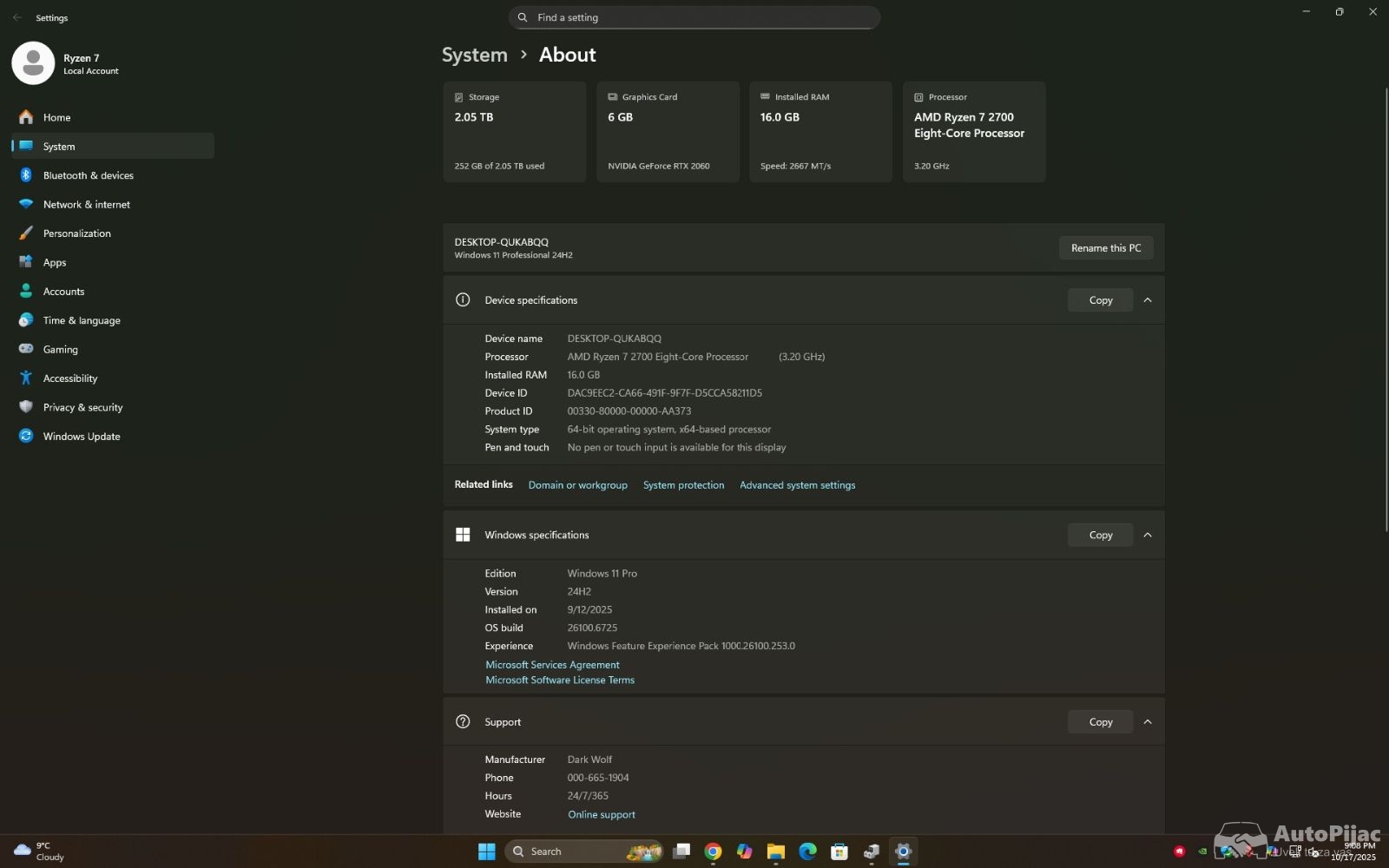The height and width of the screenshot is (868, 1389).
Task: Click the Windows Start button
Action: tap(487, 852)
